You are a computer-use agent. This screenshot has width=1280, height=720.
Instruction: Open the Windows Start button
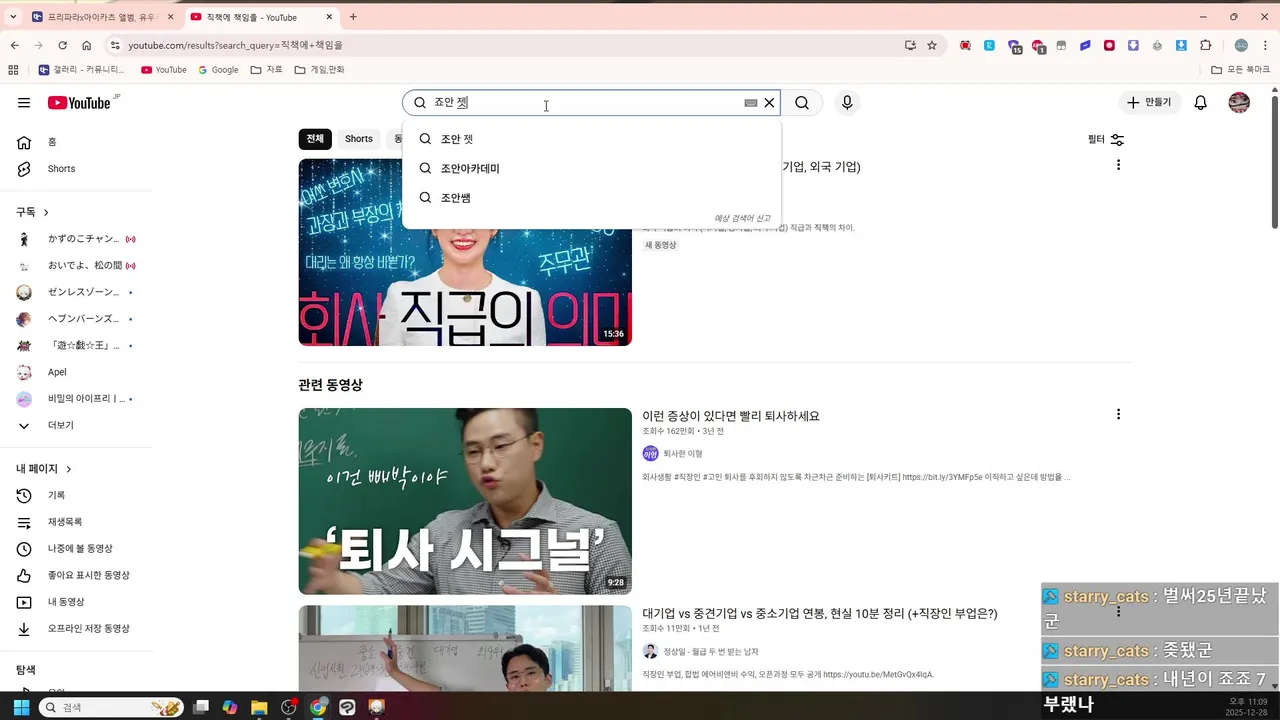(21, 707)
